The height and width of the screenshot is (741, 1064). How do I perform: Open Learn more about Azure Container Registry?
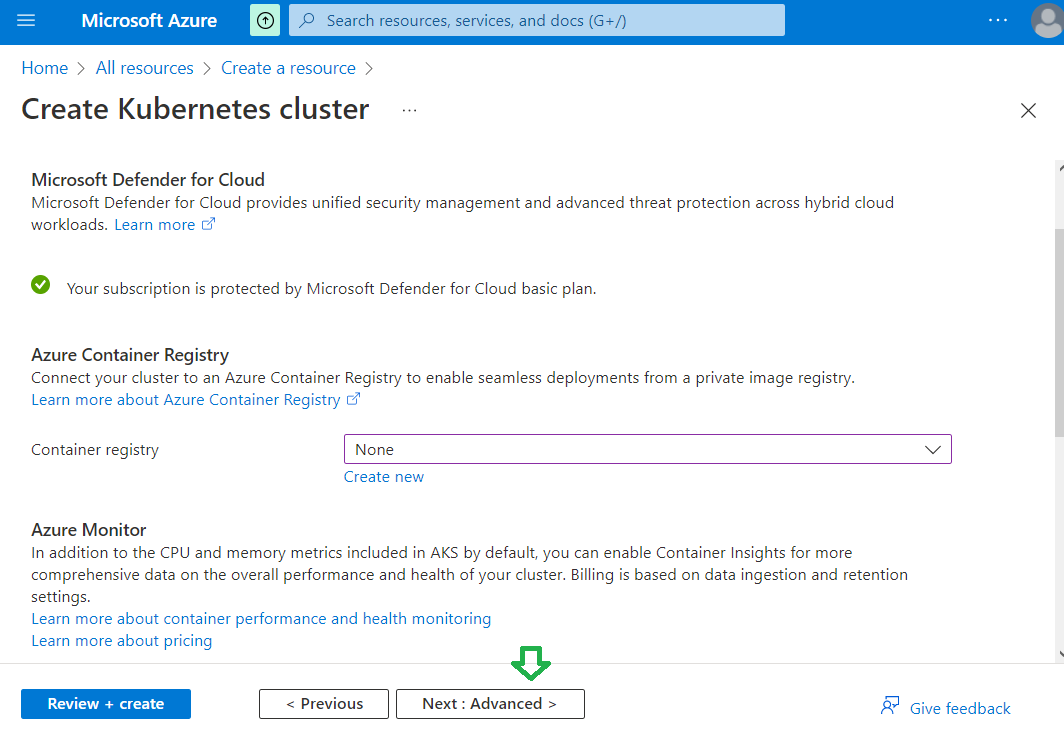click(x=186, y=400)
